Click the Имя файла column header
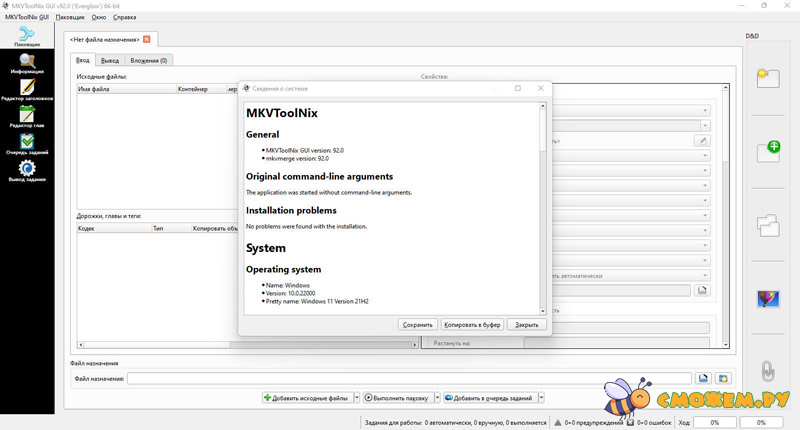The height and width of the screenshot is (430, 800). tap(126, 89)
